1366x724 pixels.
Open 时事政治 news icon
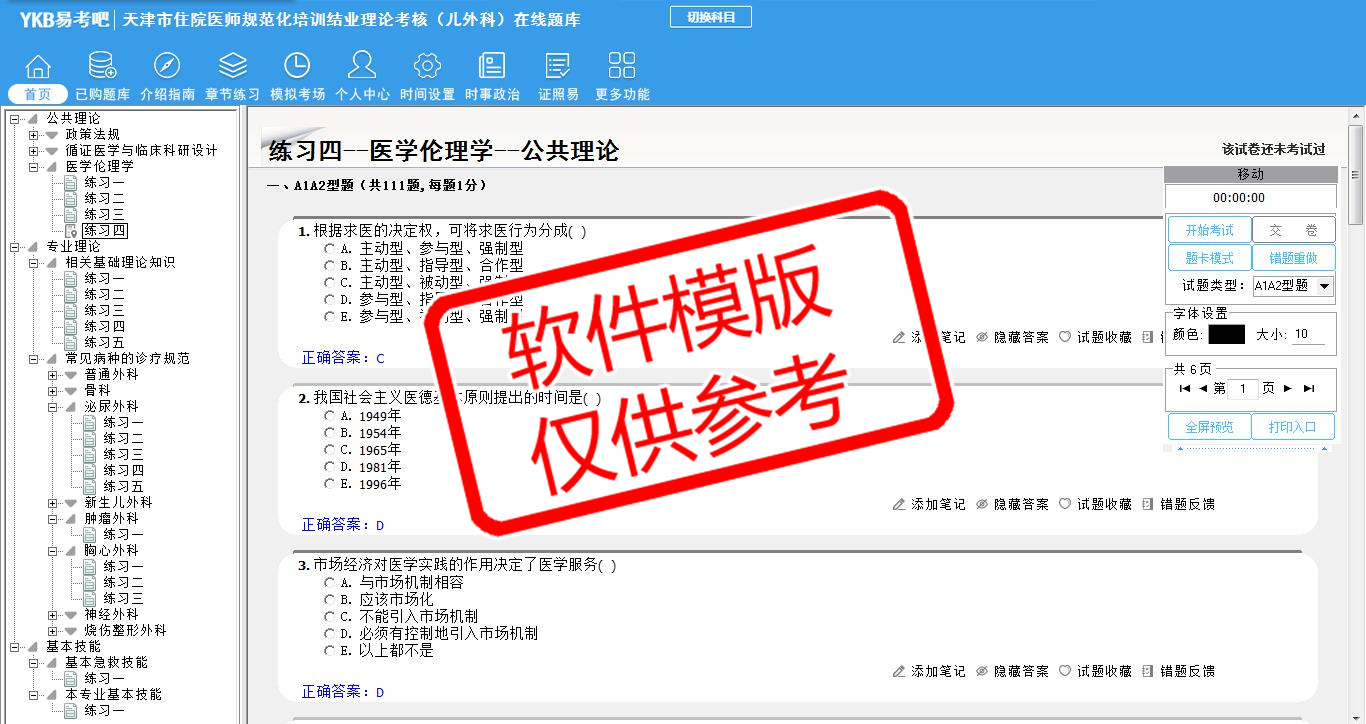click(x=492, y=67)
